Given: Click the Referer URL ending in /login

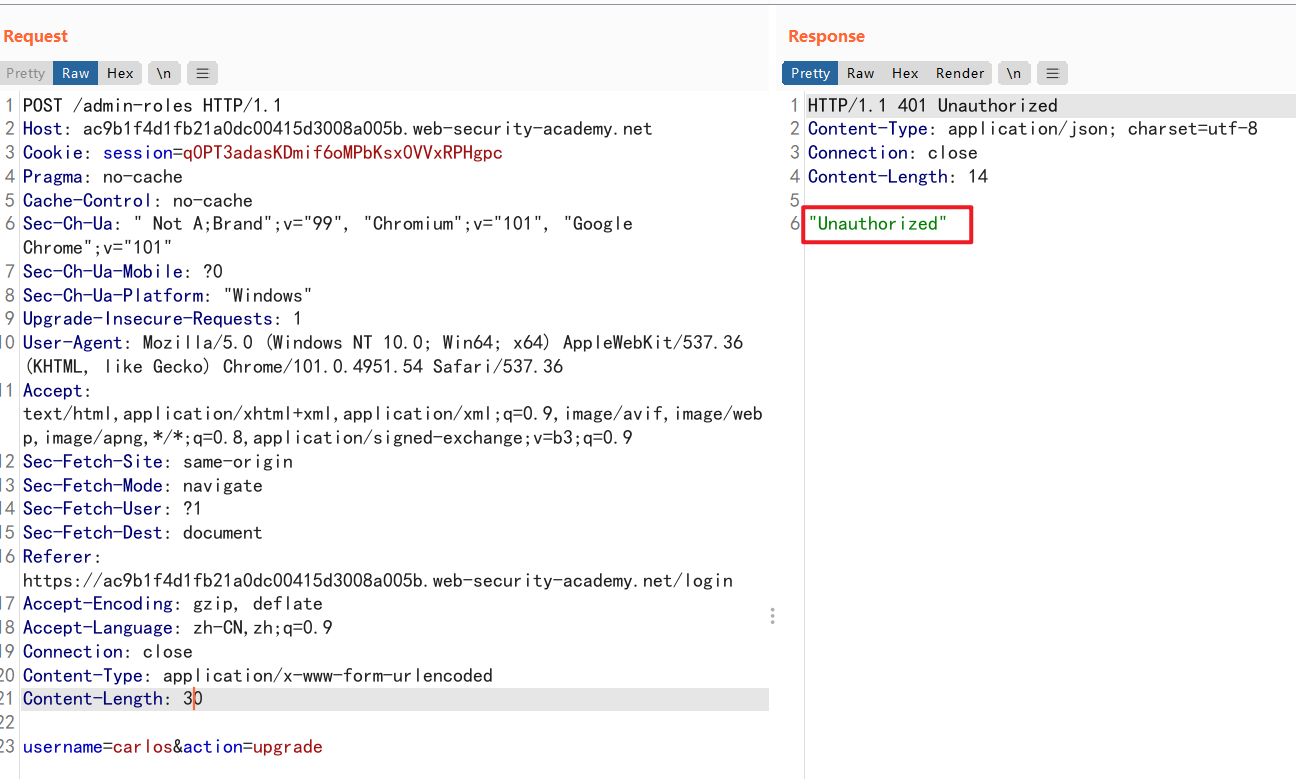Looking at the screenshot, I should pos(378,580).
